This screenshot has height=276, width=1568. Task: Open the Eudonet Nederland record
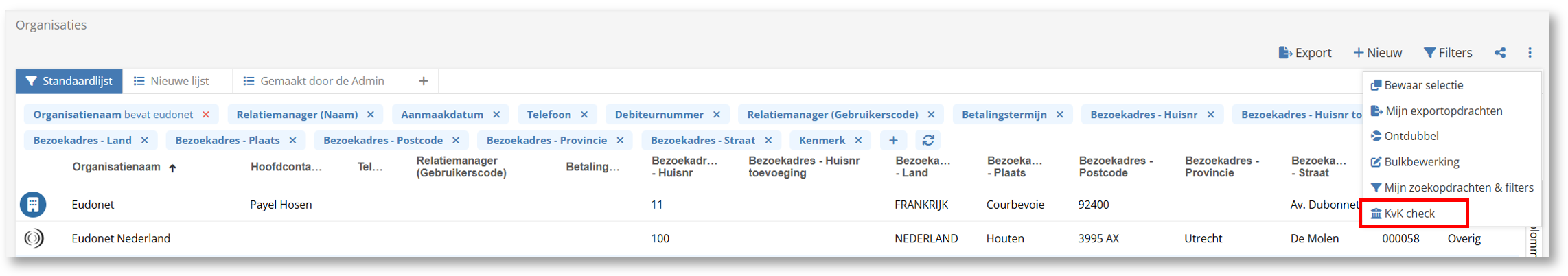point(121,238)
